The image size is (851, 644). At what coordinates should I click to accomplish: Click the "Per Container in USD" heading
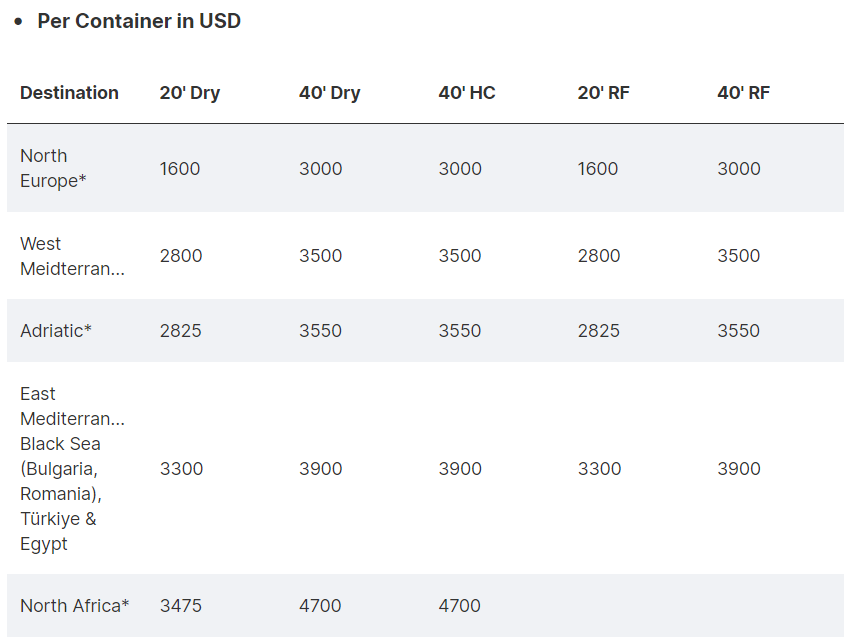[139, 21]
